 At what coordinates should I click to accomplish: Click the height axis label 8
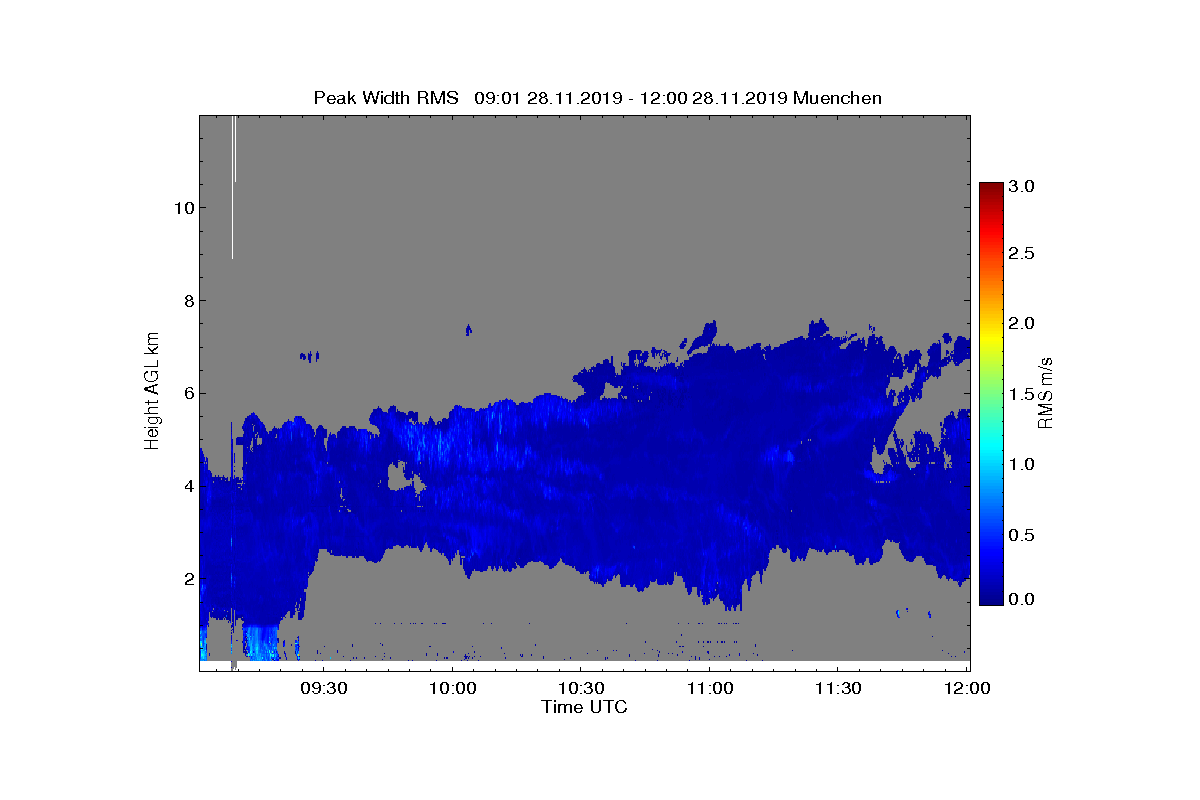tap(187, 301)
